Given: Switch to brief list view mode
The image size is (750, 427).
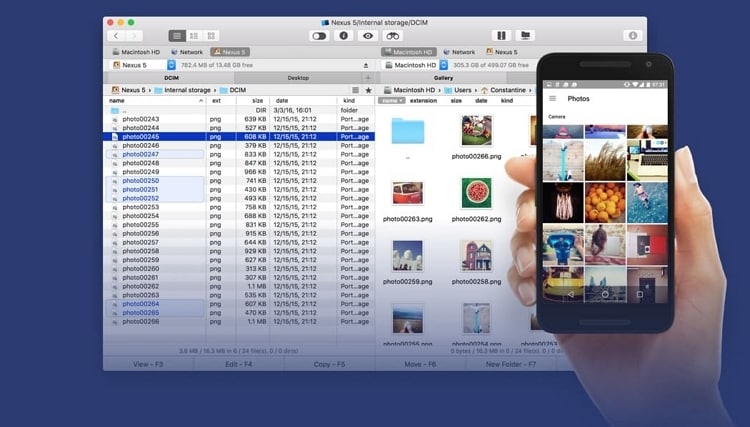Looking at the screenshot, I should point(194,36).
